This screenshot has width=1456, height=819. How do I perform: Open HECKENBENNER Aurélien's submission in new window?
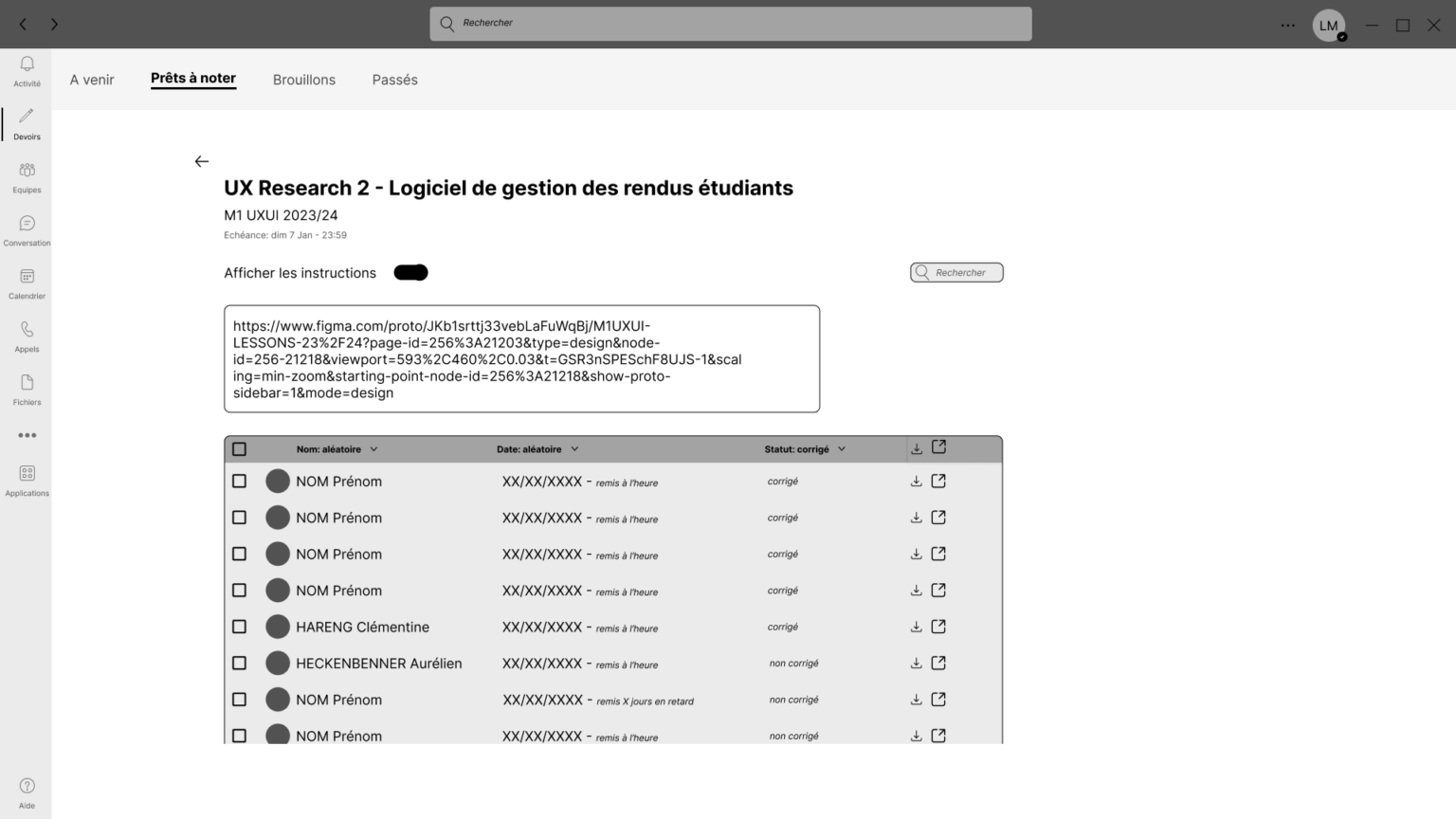tap(938, 663)
